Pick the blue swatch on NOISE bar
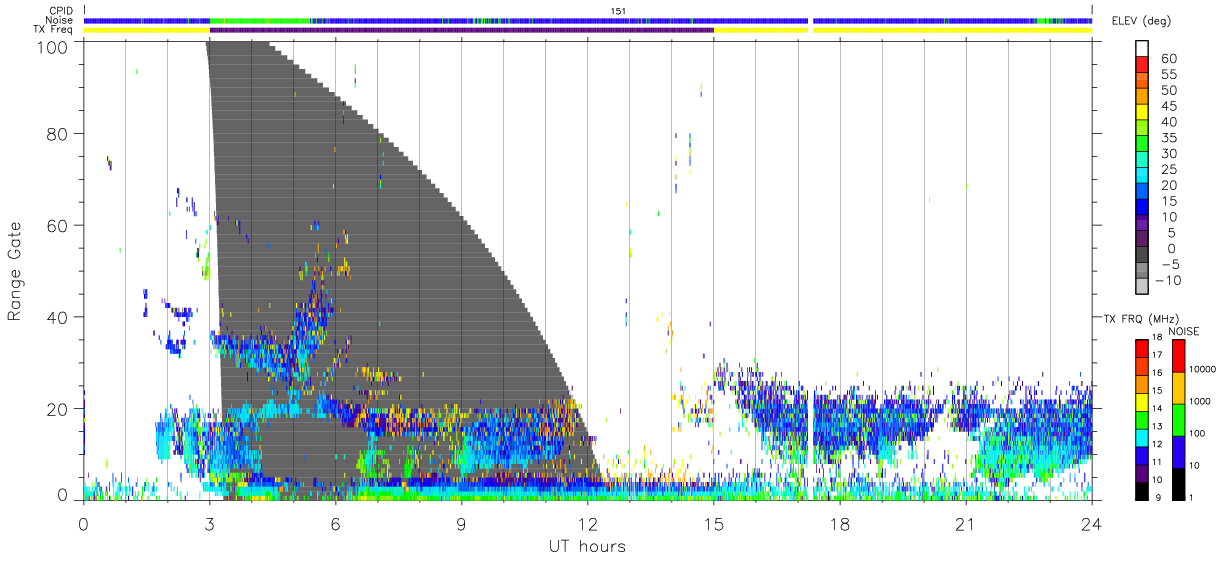The height and width of the screenshot is (567, 1228). [1180, 450]
